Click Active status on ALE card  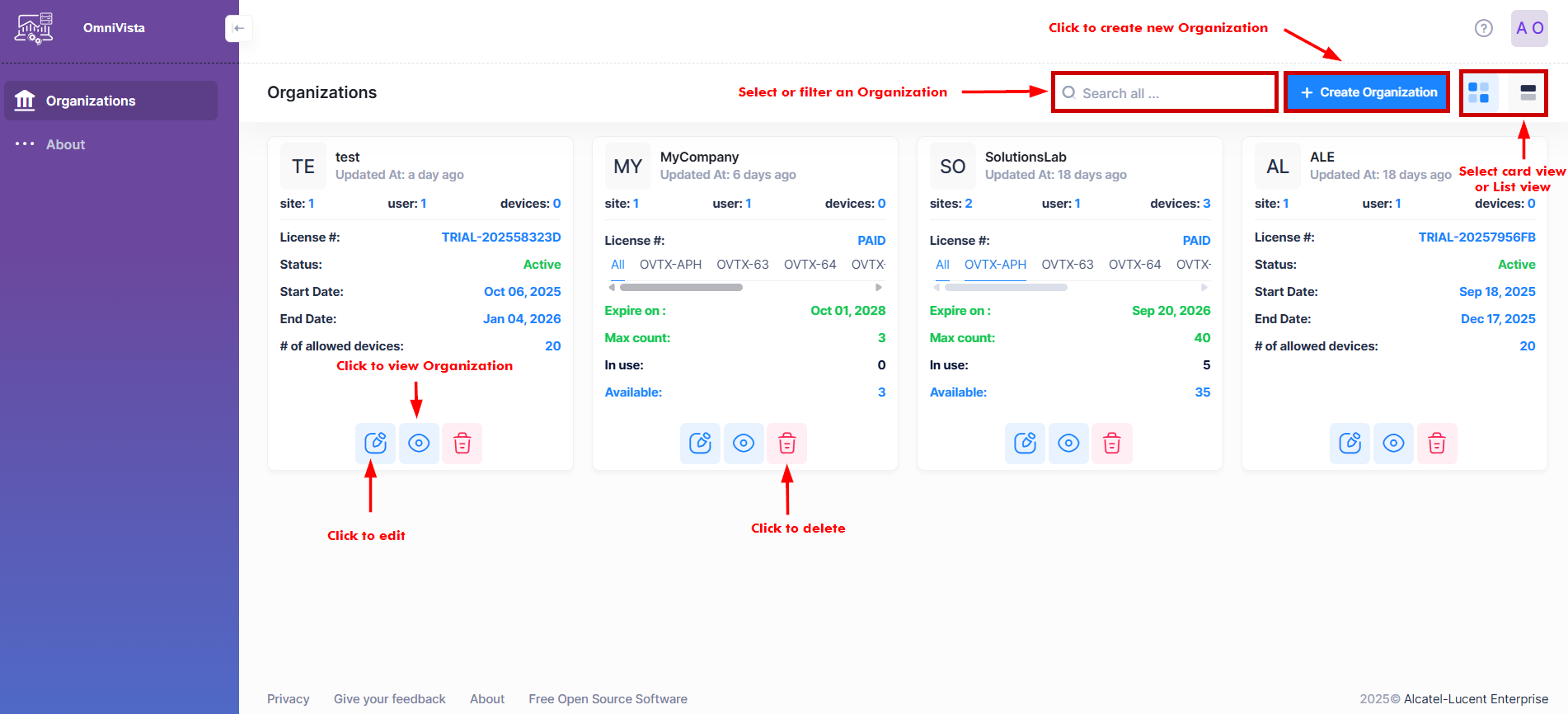(1516, 265)
